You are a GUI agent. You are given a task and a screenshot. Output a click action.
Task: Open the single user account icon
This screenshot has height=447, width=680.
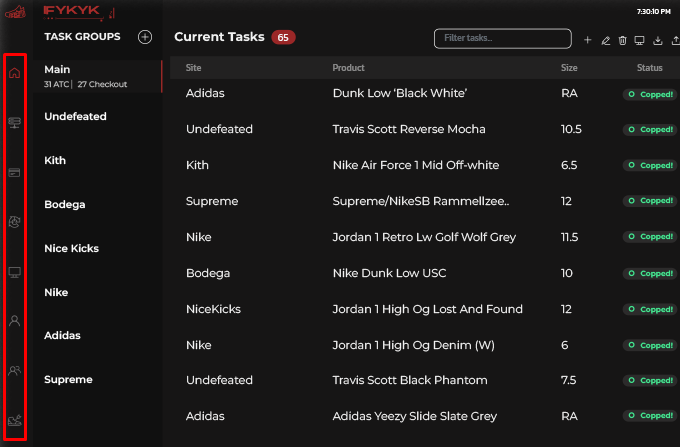(14, 321)
